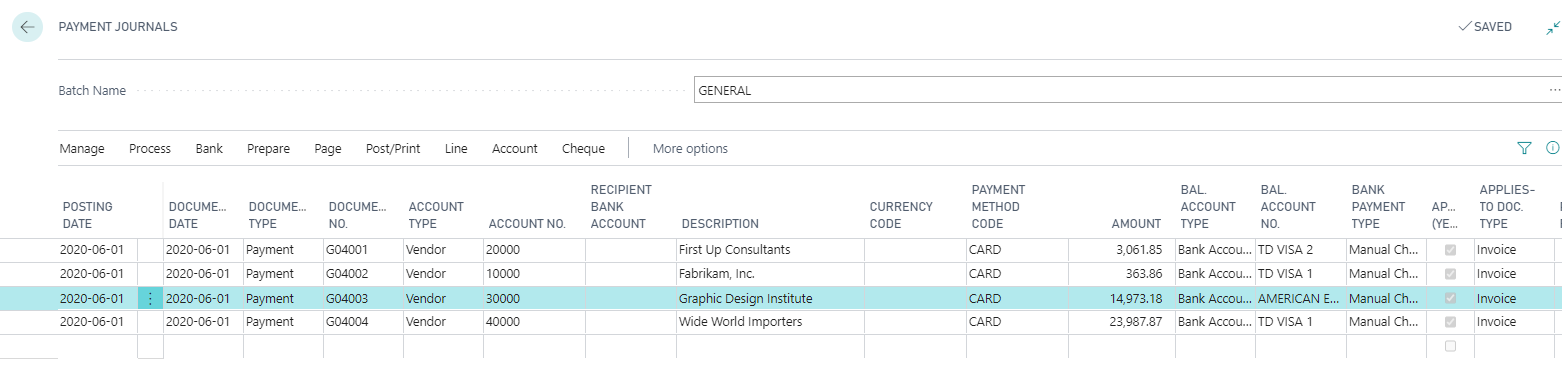Click the back arrow button
Image resolution: width=1562 pixels, height=365 pixels.
pos(27,27)
